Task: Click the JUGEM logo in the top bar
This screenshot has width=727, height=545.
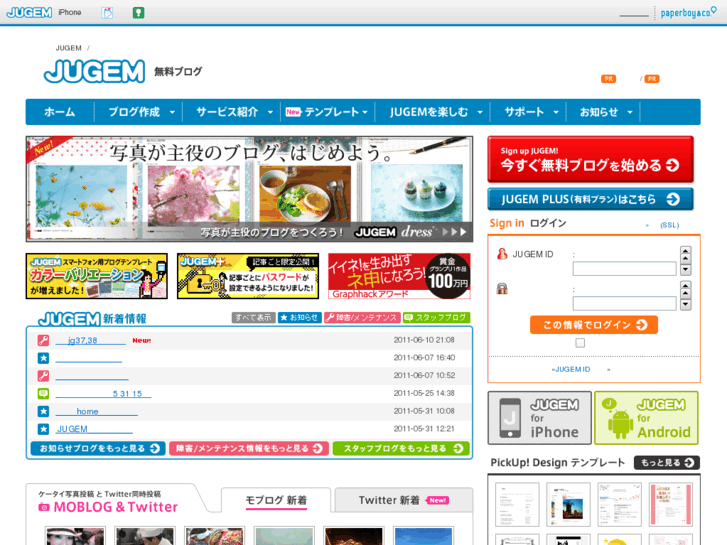Action: [29, 12]
